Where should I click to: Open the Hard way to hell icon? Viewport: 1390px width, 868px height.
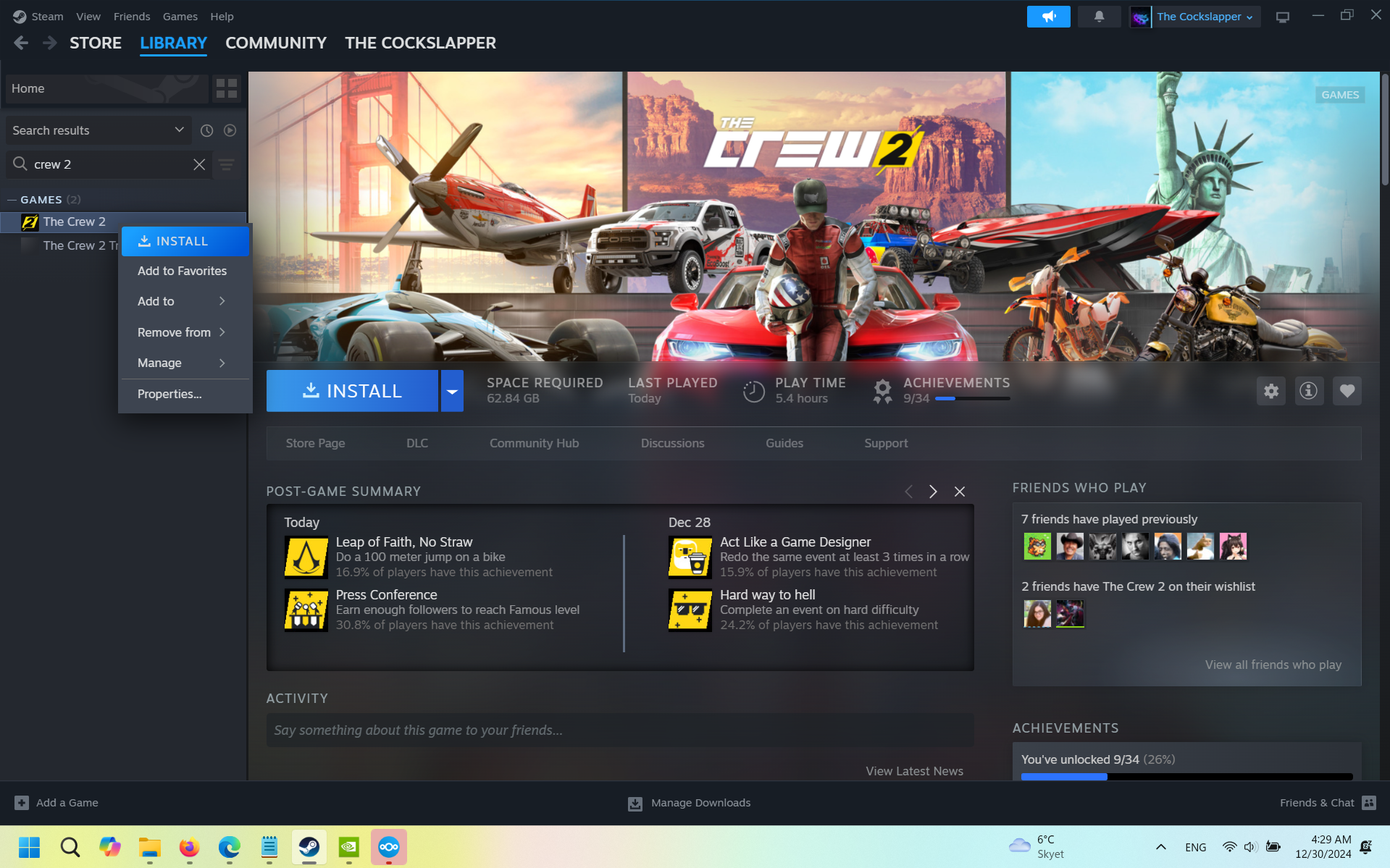point(690,610)
